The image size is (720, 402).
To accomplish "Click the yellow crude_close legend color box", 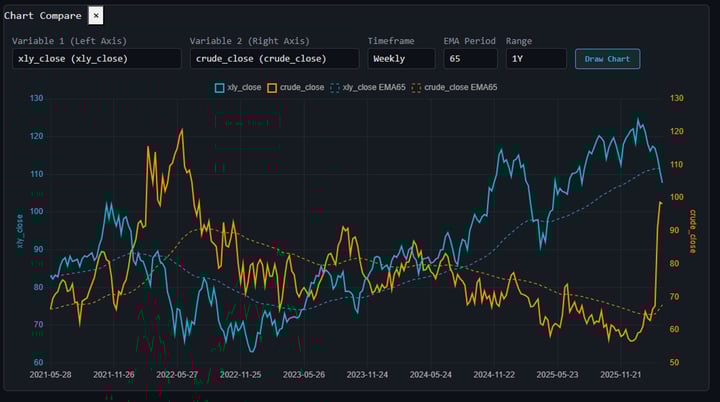I will pyautogui.click(x=272, y=88).
